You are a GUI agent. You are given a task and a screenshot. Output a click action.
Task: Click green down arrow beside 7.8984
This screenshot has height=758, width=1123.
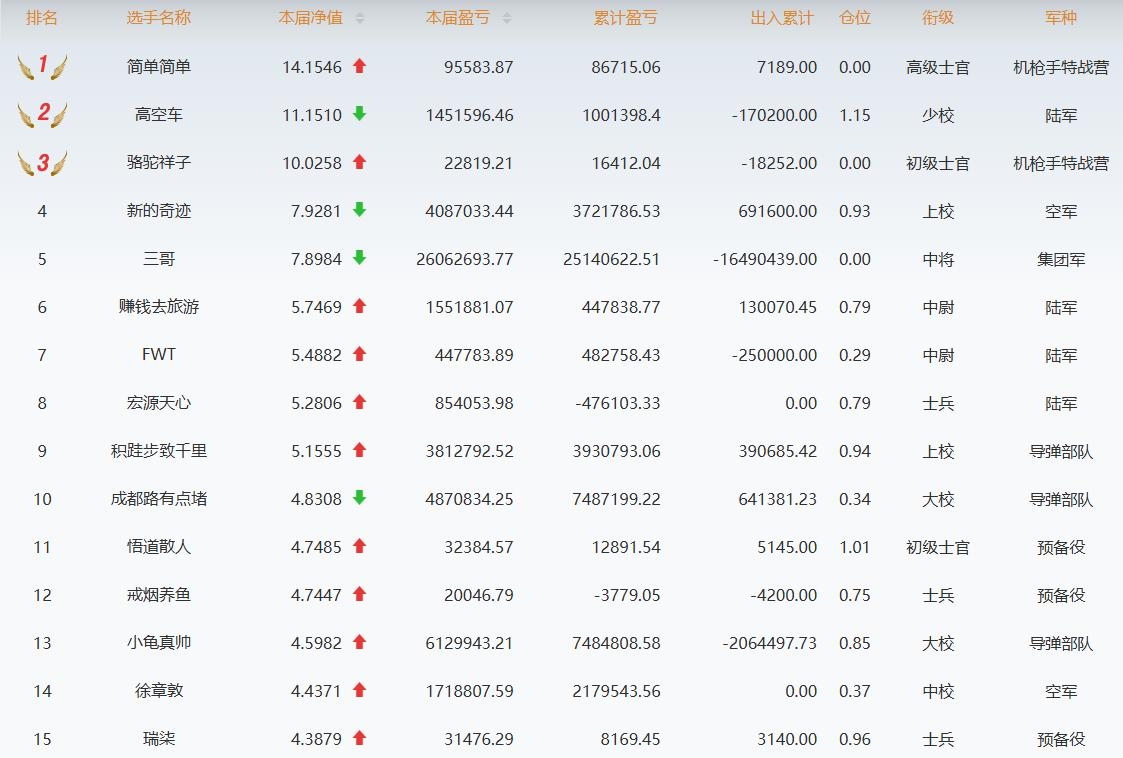[x=360, y=259]
